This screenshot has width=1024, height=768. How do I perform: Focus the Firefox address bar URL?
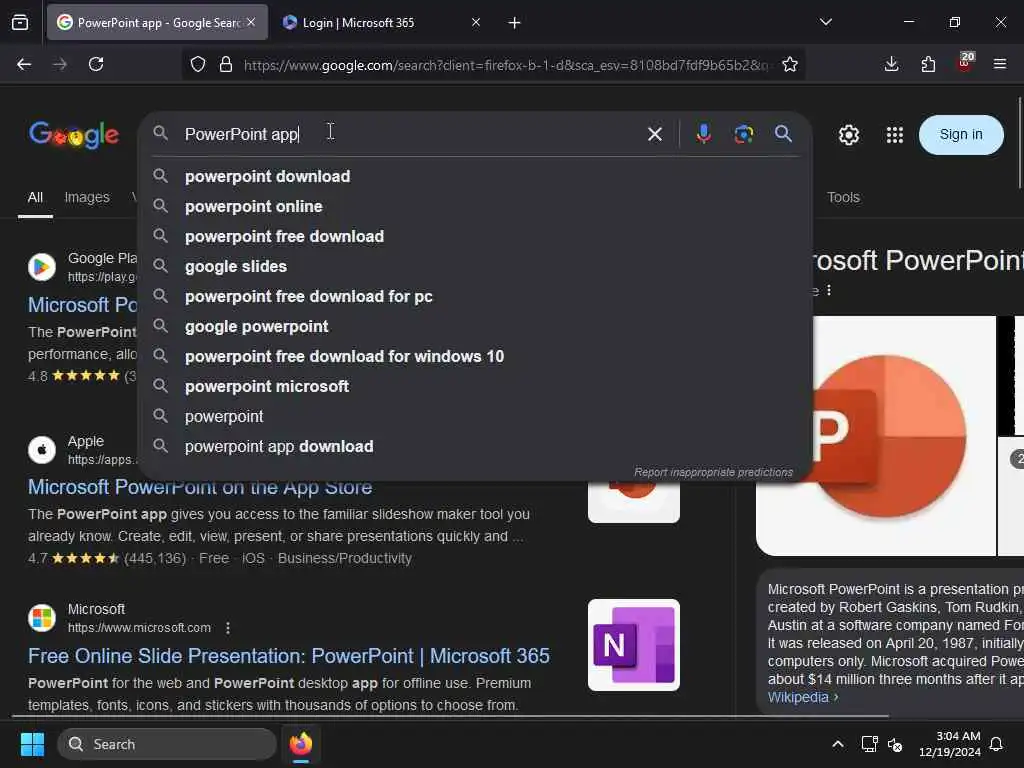(506, 65)
